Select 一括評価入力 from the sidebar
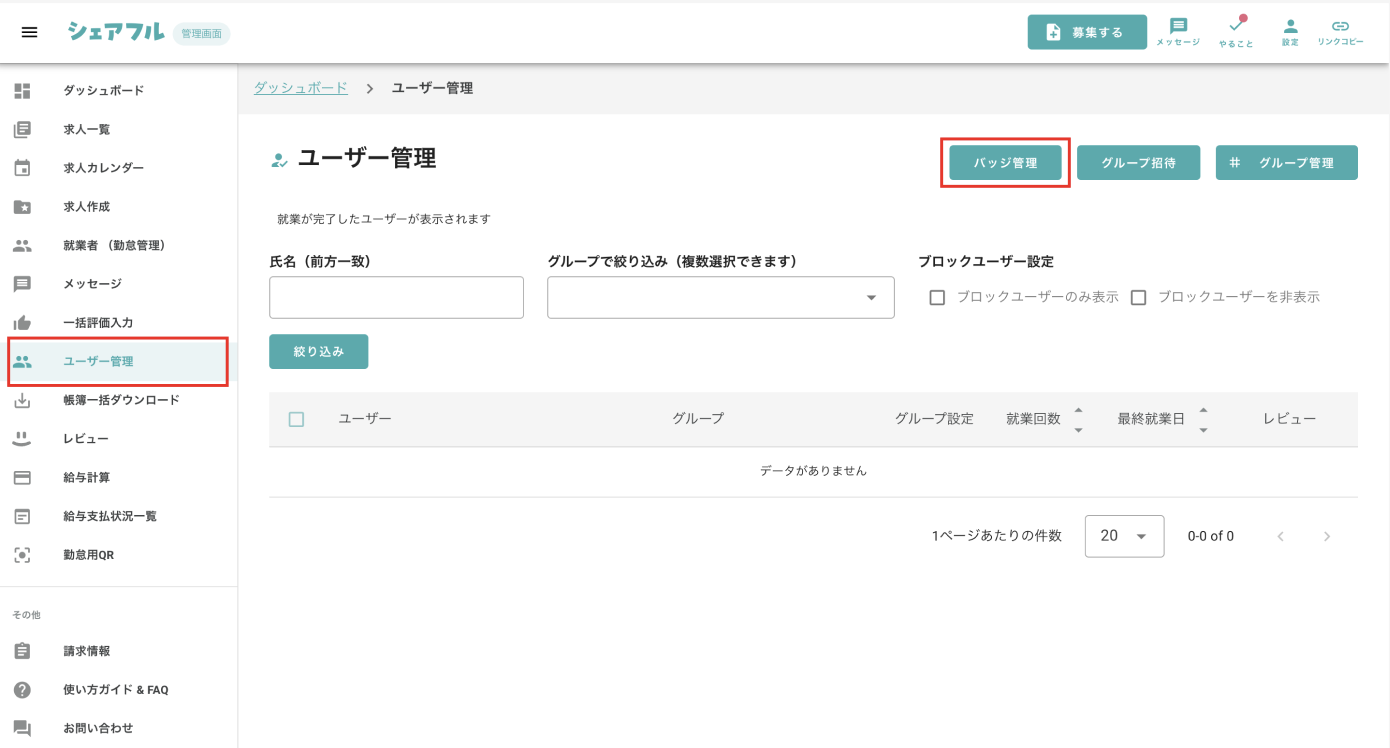The image size is (1390, 748). [x=98, y=323]
